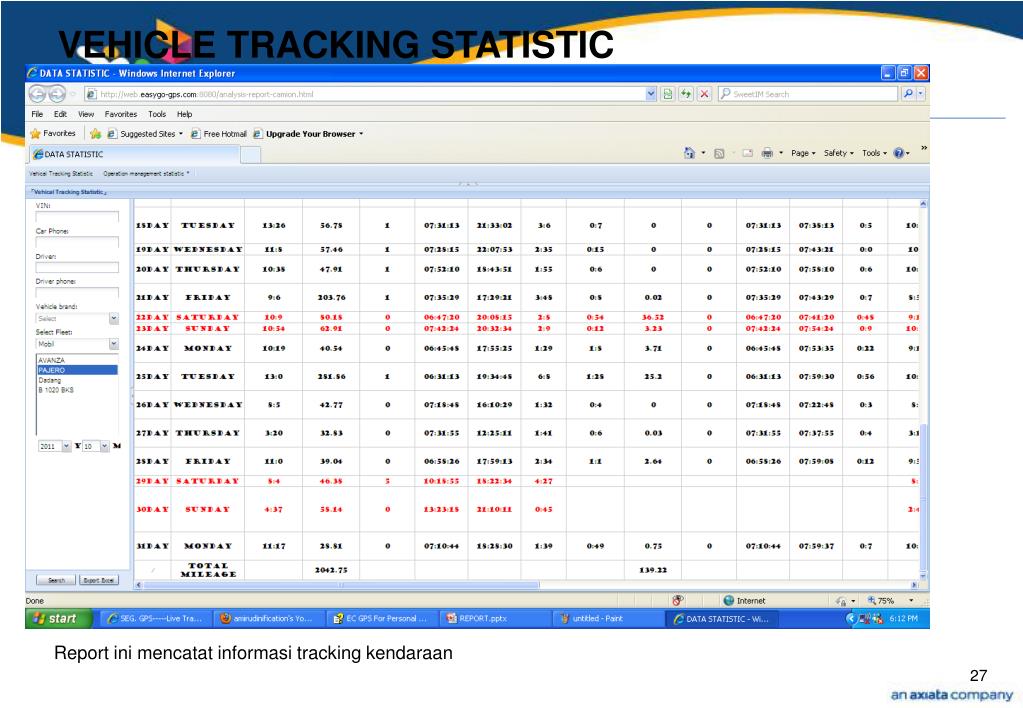
Task: Click inside the Car Phone input field
Action: click(77, 242)
